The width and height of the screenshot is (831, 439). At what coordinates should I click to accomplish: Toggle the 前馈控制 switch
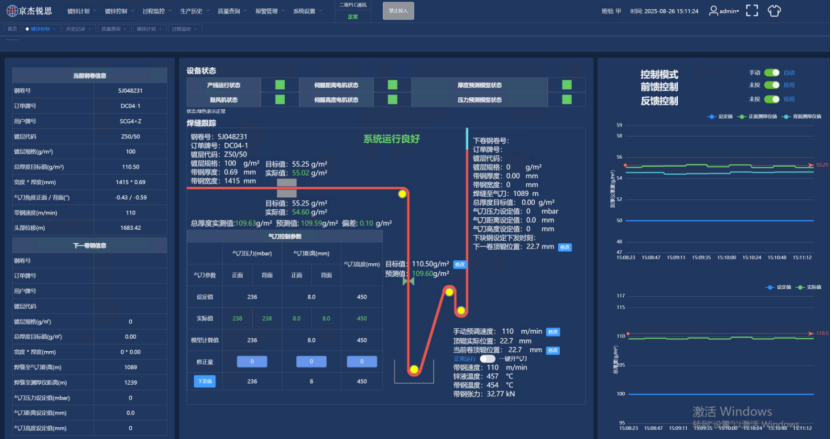pyautogui.click(x=771, y=85)
